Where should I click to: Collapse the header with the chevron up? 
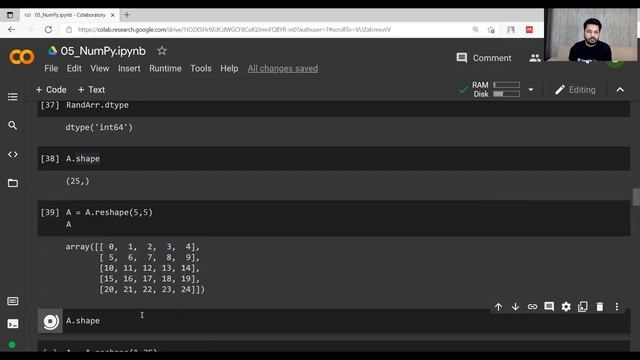click(x=620, y=89)
